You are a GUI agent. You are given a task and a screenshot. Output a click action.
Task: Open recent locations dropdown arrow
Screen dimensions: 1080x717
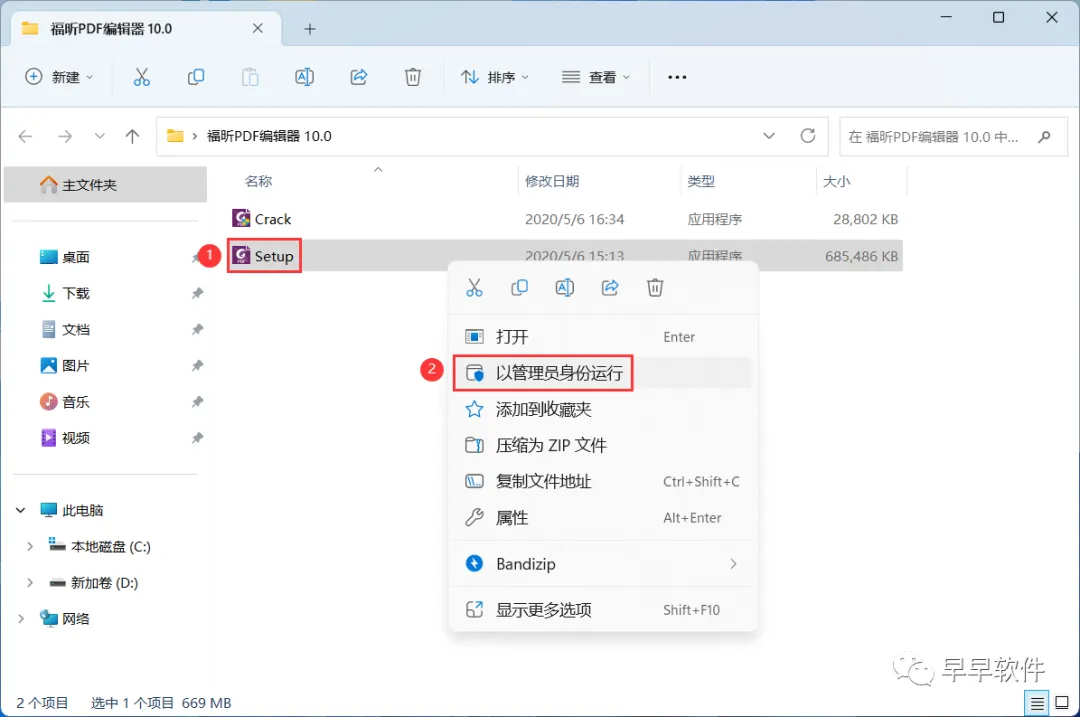coord(100,136)
